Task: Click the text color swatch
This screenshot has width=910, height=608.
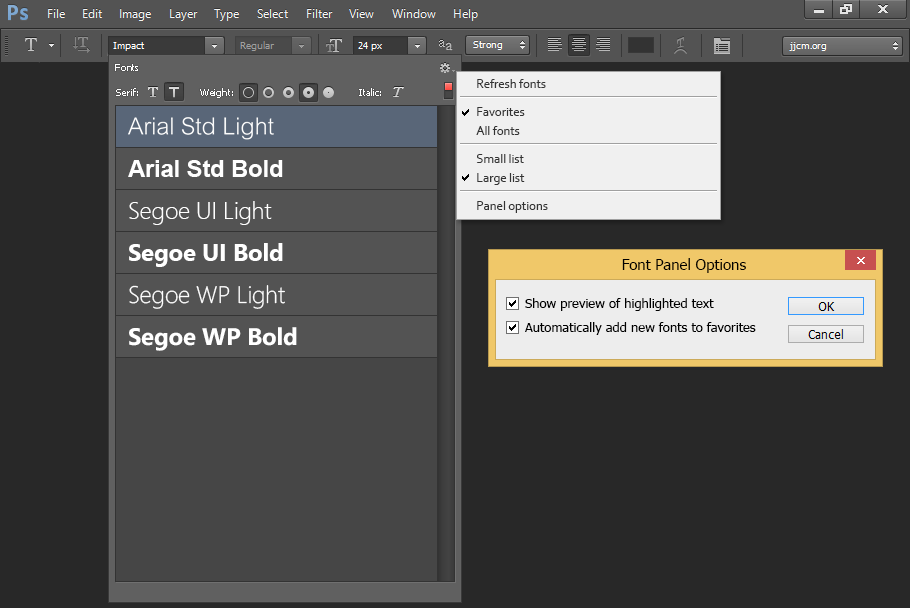Action: (x=641, y=45)
